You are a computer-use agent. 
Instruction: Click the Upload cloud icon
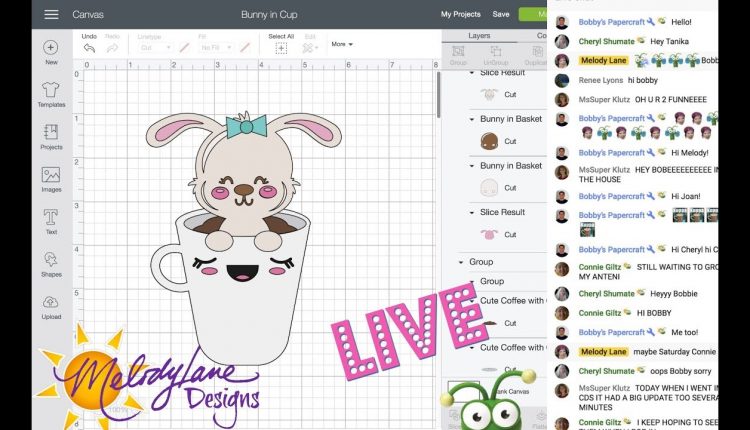click(x=51, y=302)
